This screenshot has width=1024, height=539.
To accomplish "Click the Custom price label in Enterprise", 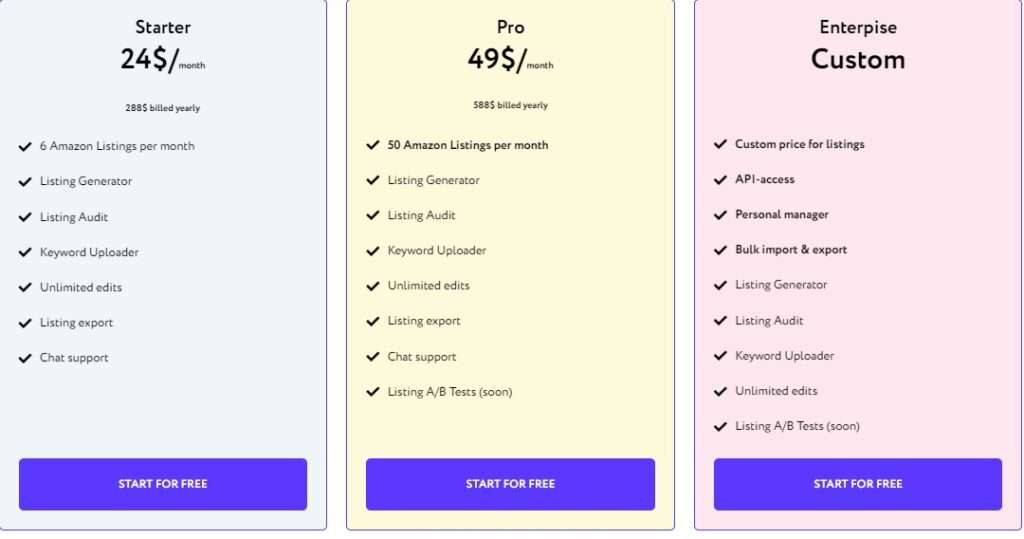I will 857,59.
